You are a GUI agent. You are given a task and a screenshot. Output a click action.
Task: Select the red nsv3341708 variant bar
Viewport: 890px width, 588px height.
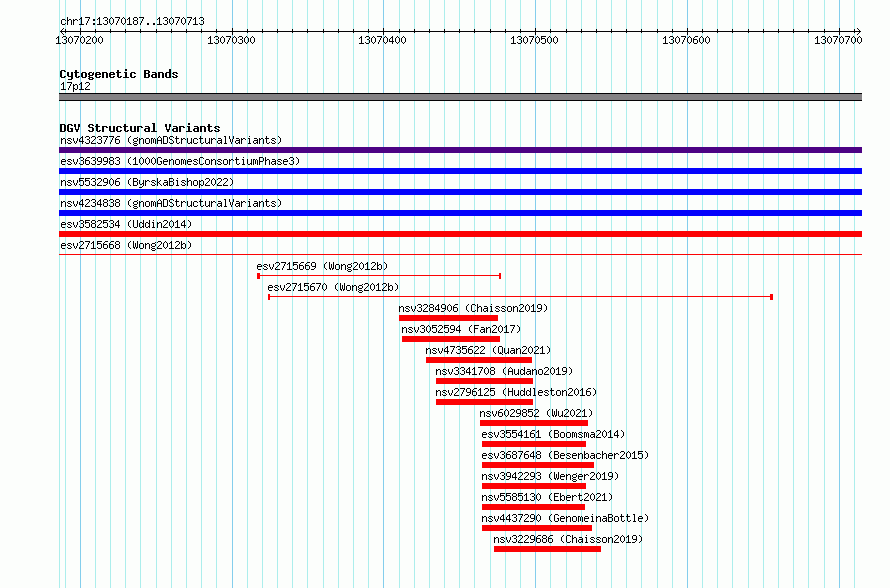point(485,381)
